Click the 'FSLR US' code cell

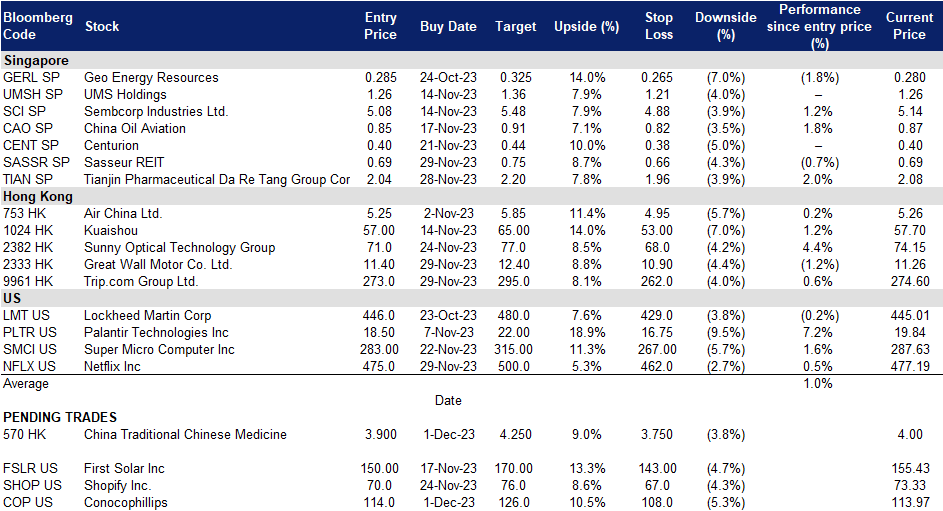coord(30,468)
